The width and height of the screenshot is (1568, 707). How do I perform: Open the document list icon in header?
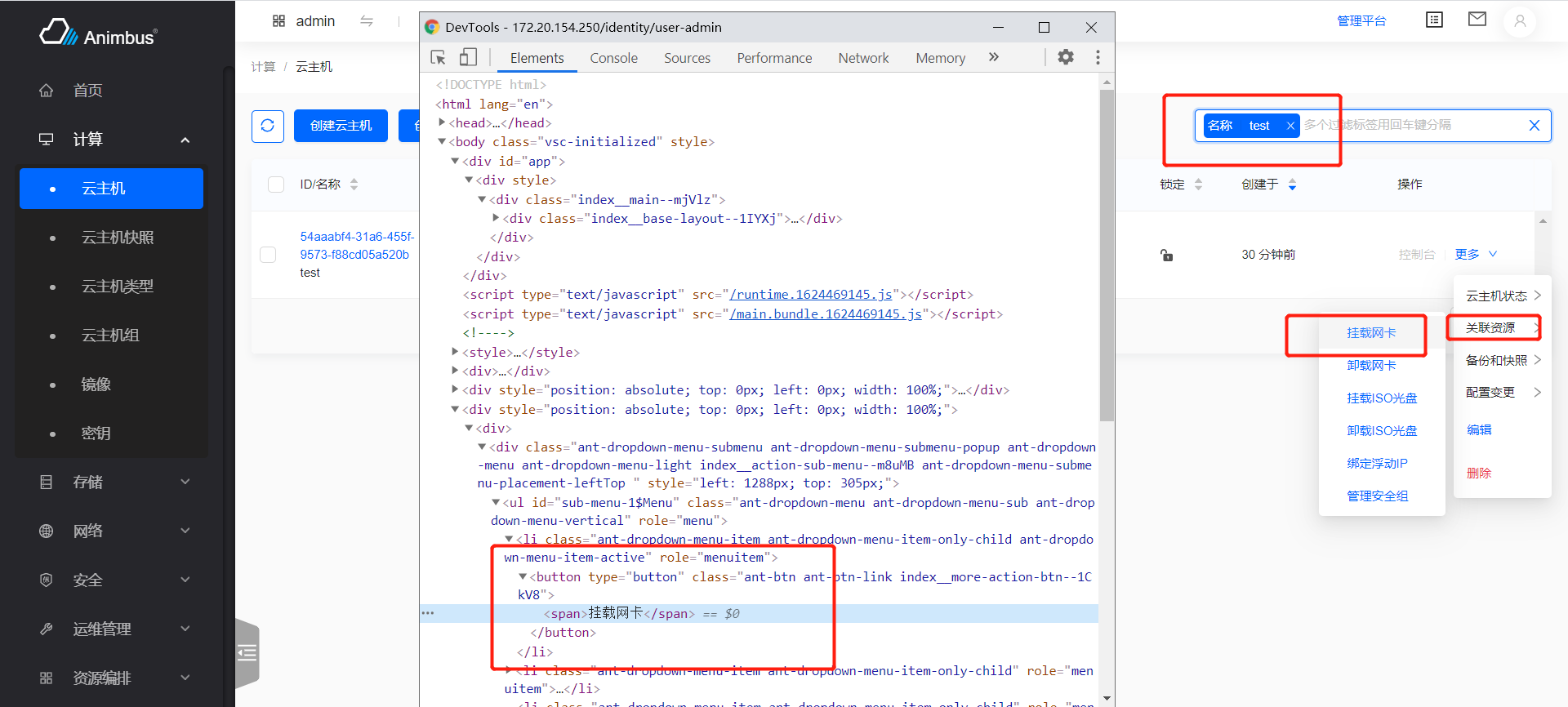coord(1434,20)
